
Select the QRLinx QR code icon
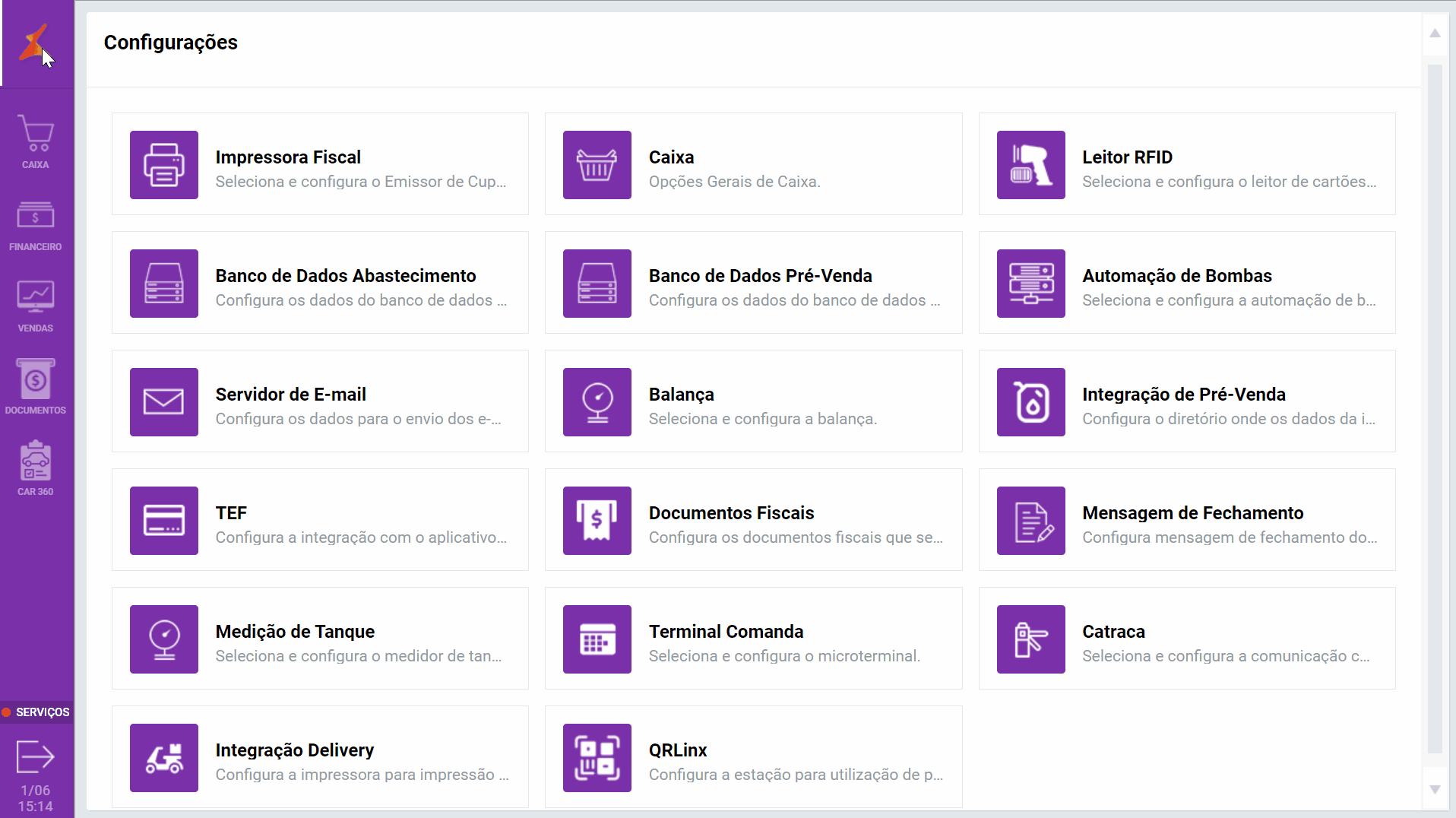coord(597,758)
